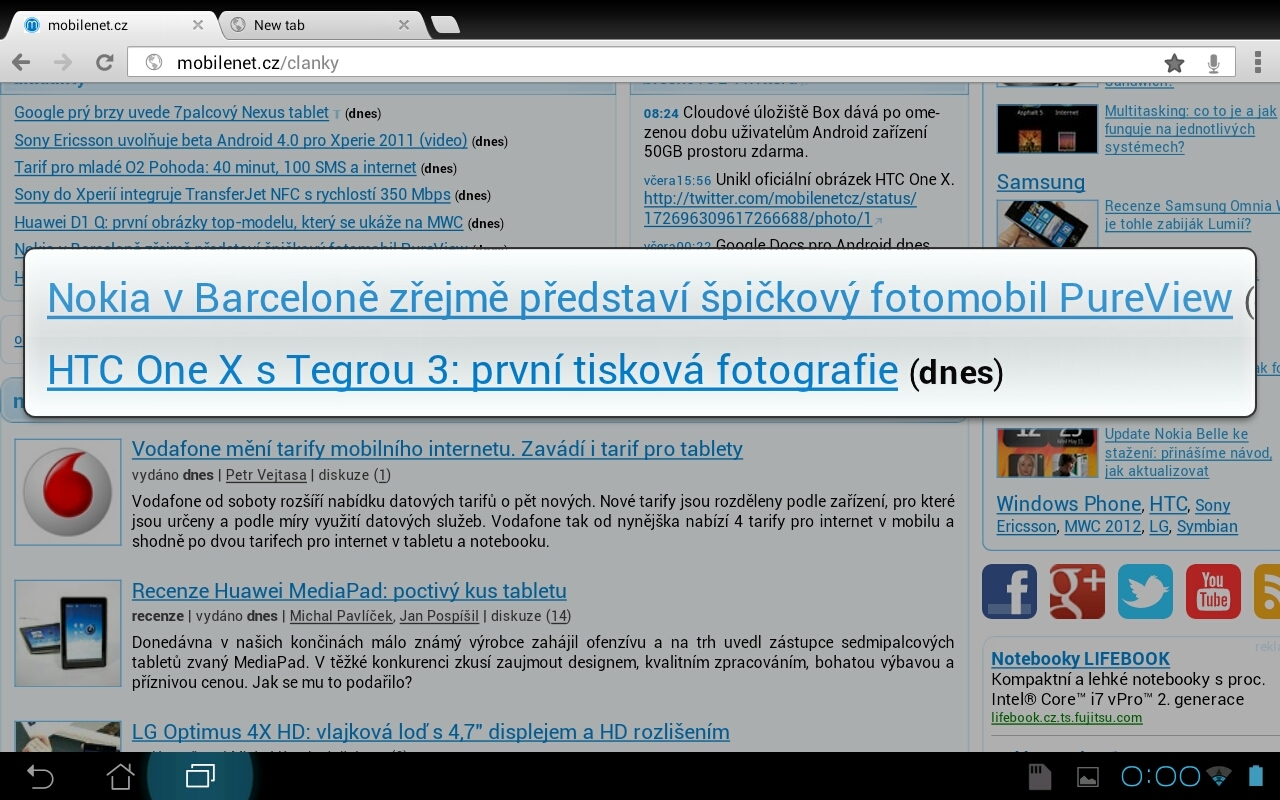Open the Twitter social icon
The height and width of the screenshot is (800, 1280).
(1145, 591)
